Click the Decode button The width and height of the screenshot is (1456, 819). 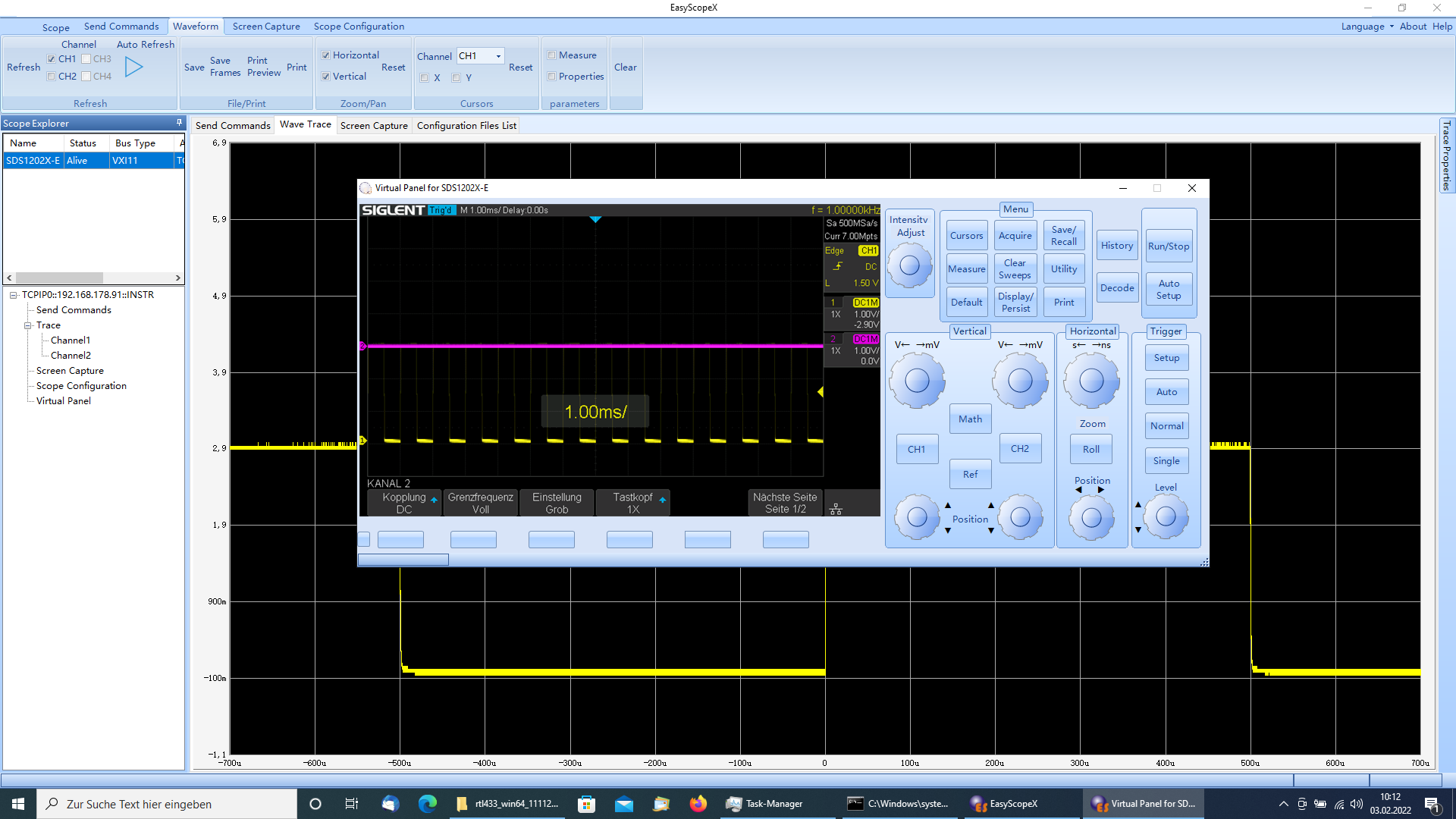(1117, 288)
